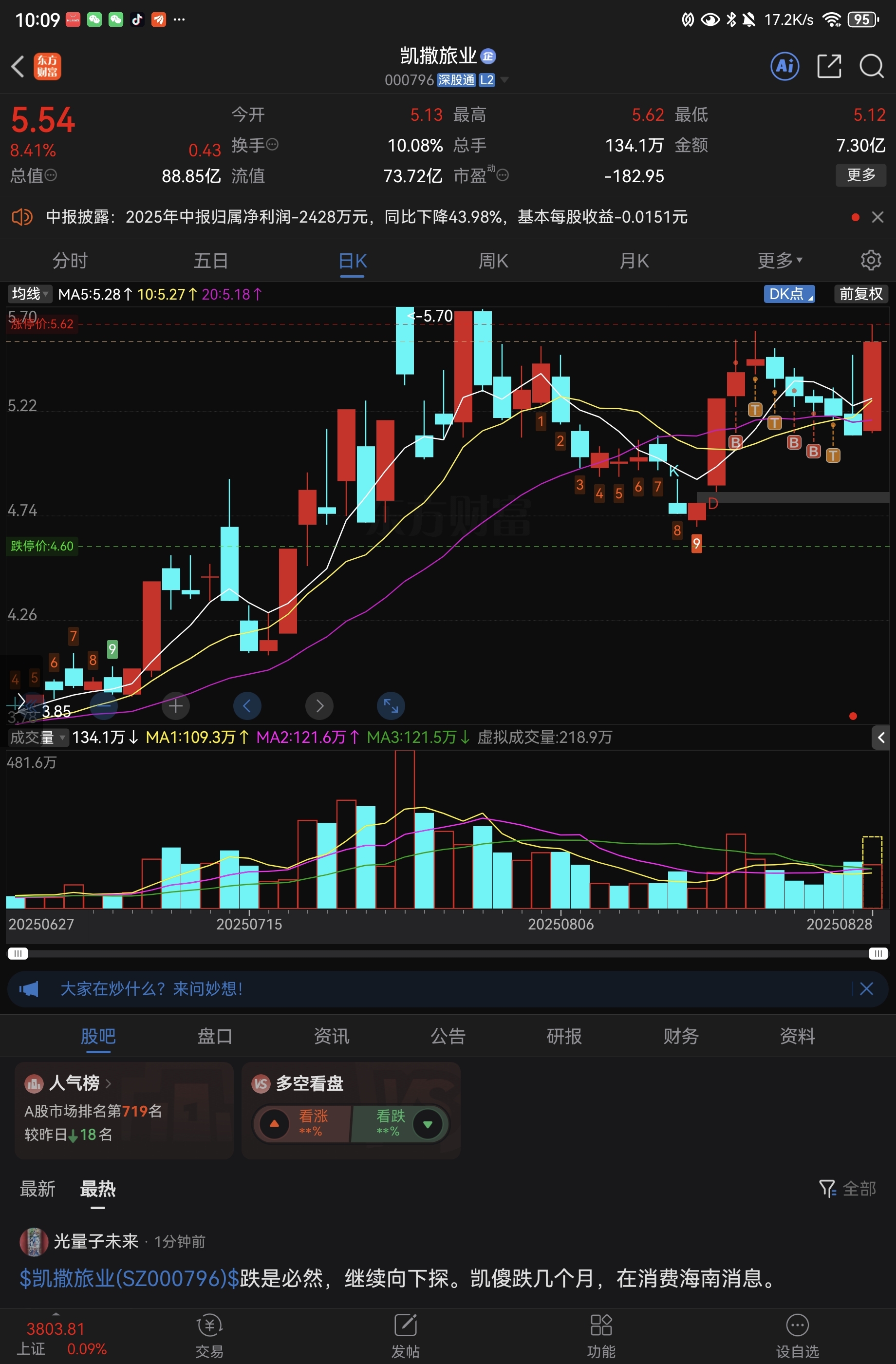Image resolution: width=896 pixels, height=1364 pixels.
Task: Open the 研报 tab
Action: (564, 1036)
